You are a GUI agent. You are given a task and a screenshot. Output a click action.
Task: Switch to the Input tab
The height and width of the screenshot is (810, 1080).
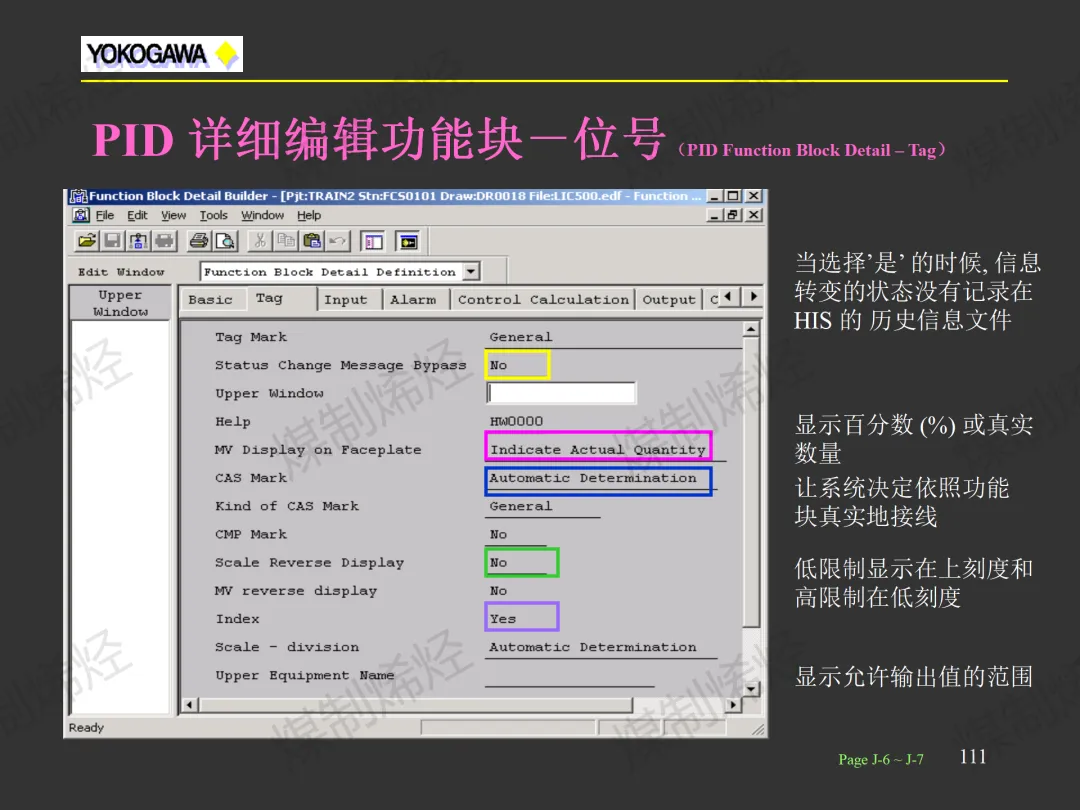[346, 300]
